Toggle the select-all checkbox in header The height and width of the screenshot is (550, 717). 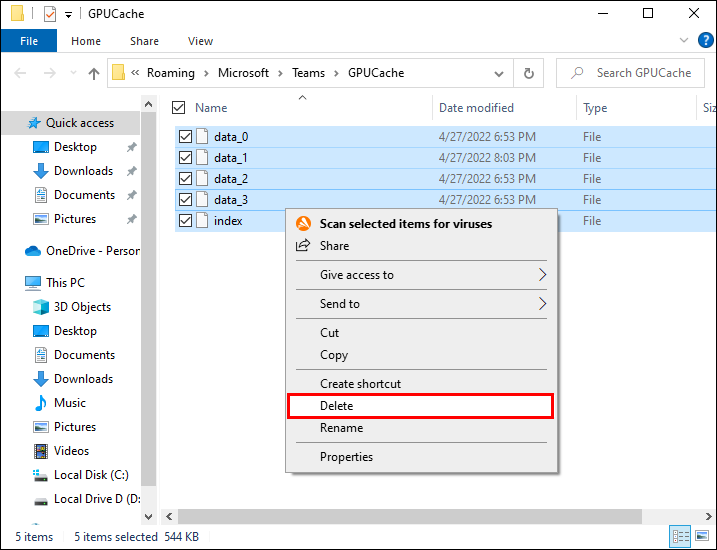179,108
